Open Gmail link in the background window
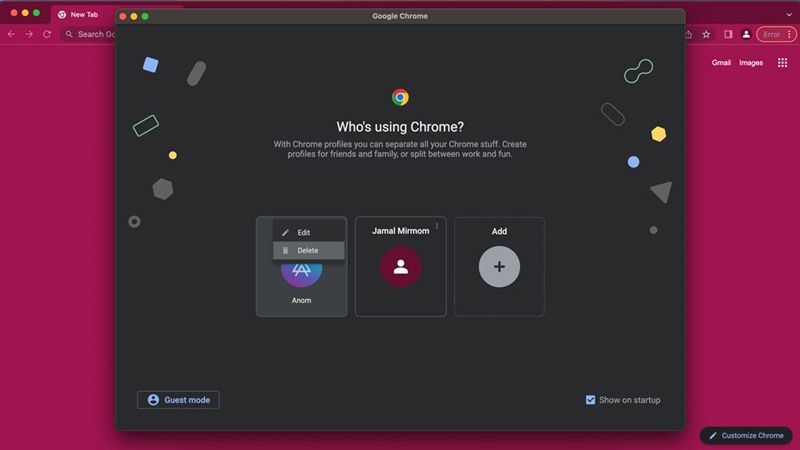 tap(721, 63)
